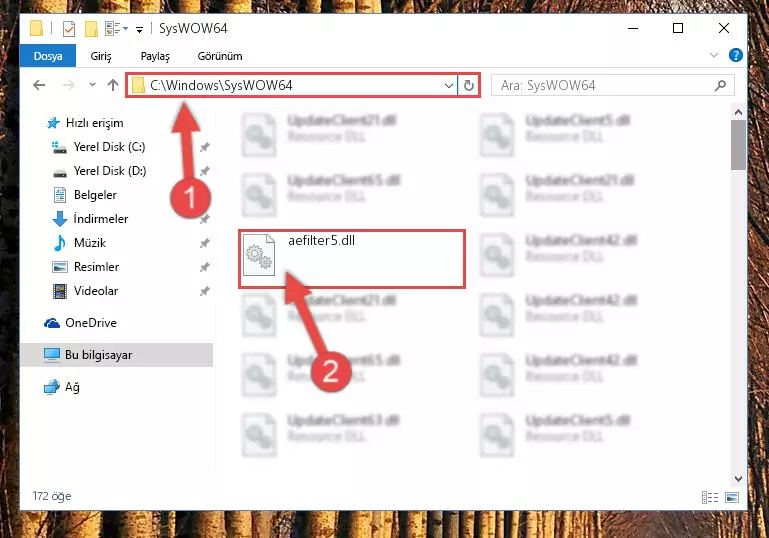The width and height of the screenshot is (769, 538).
Task: Open Resimler folder in sidebar
Action: click(x=96, y=267)
